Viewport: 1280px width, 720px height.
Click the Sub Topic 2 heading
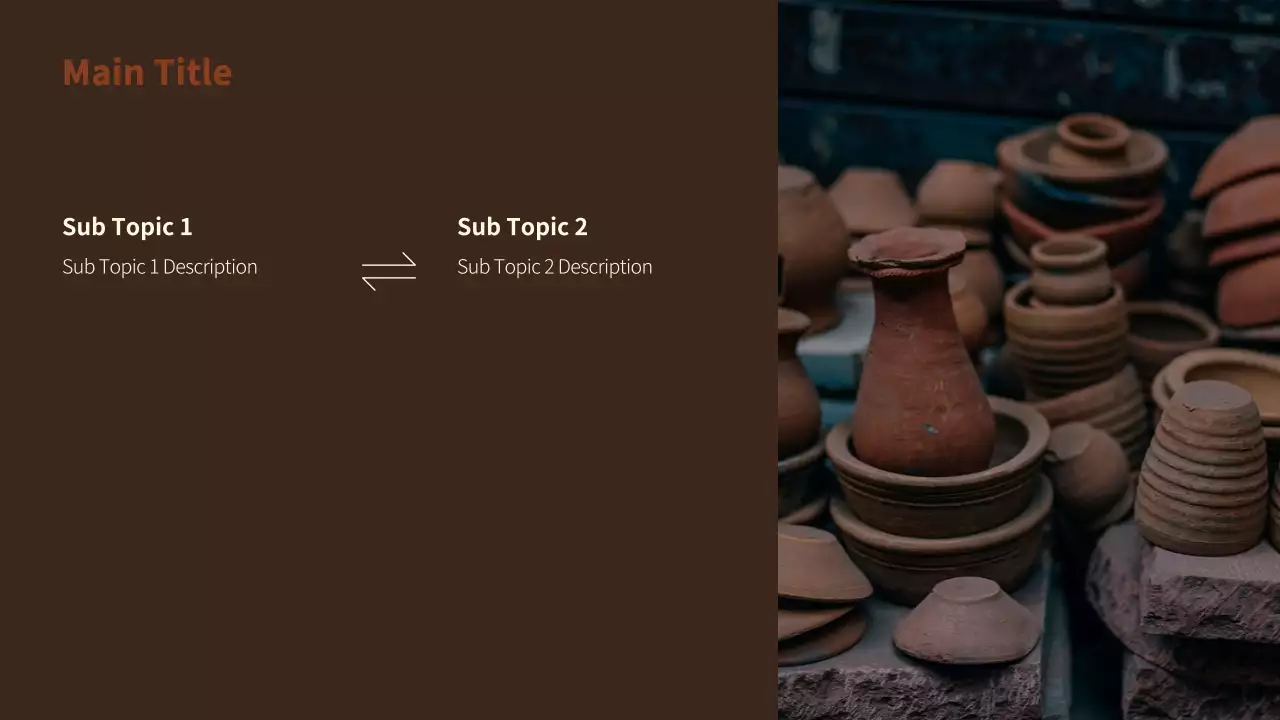522,227
